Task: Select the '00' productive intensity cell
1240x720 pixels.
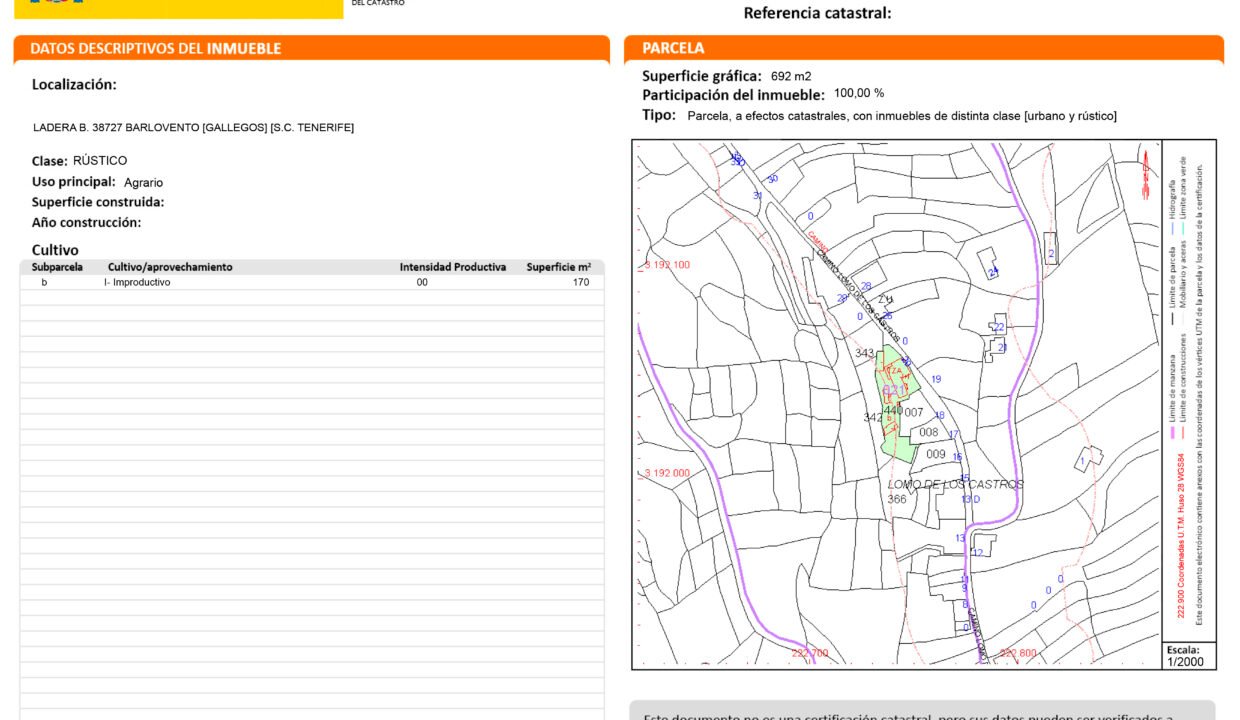Action: [422, 283]
